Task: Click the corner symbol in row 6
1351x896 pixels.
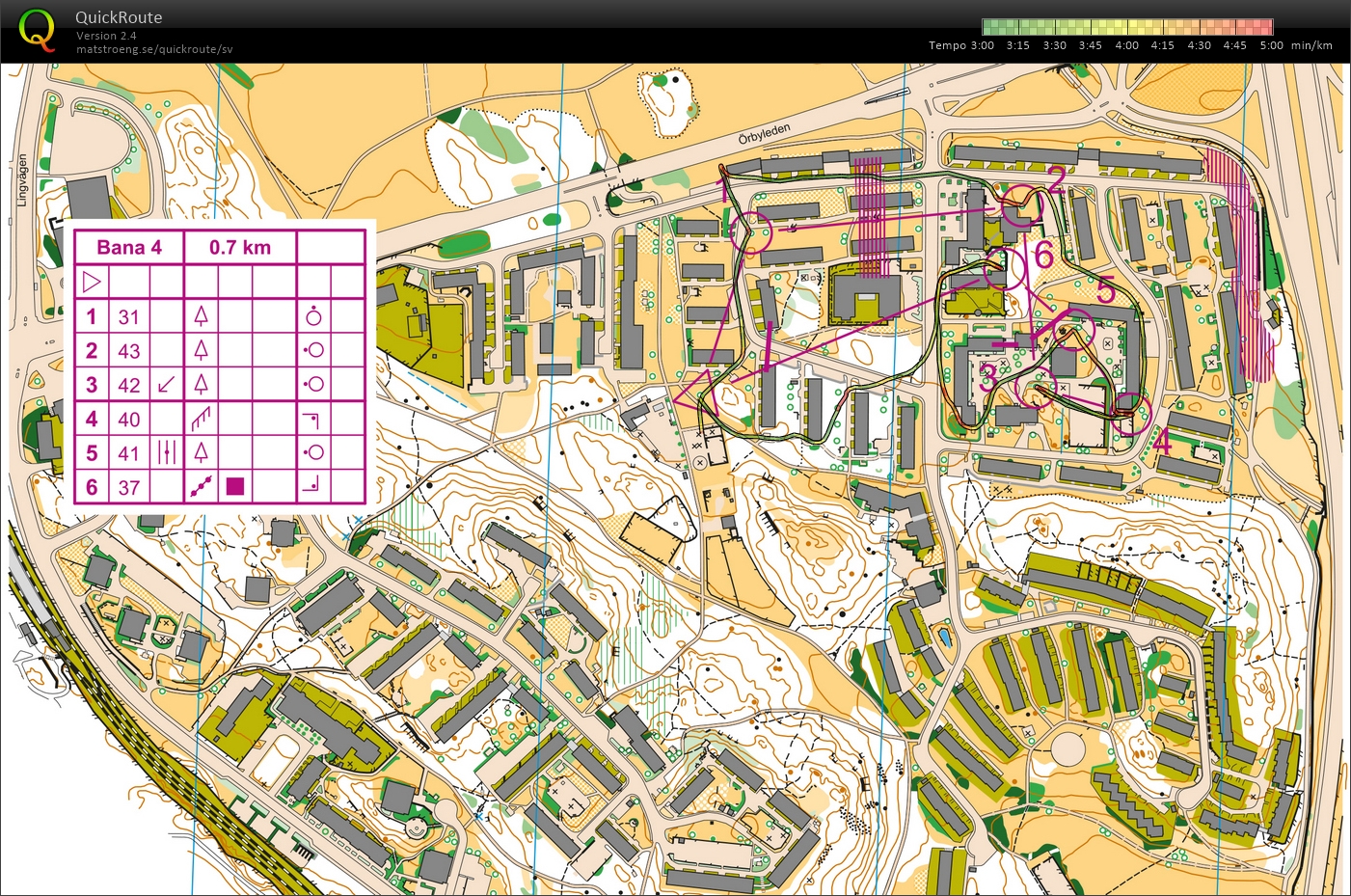Action: [311, 485]
